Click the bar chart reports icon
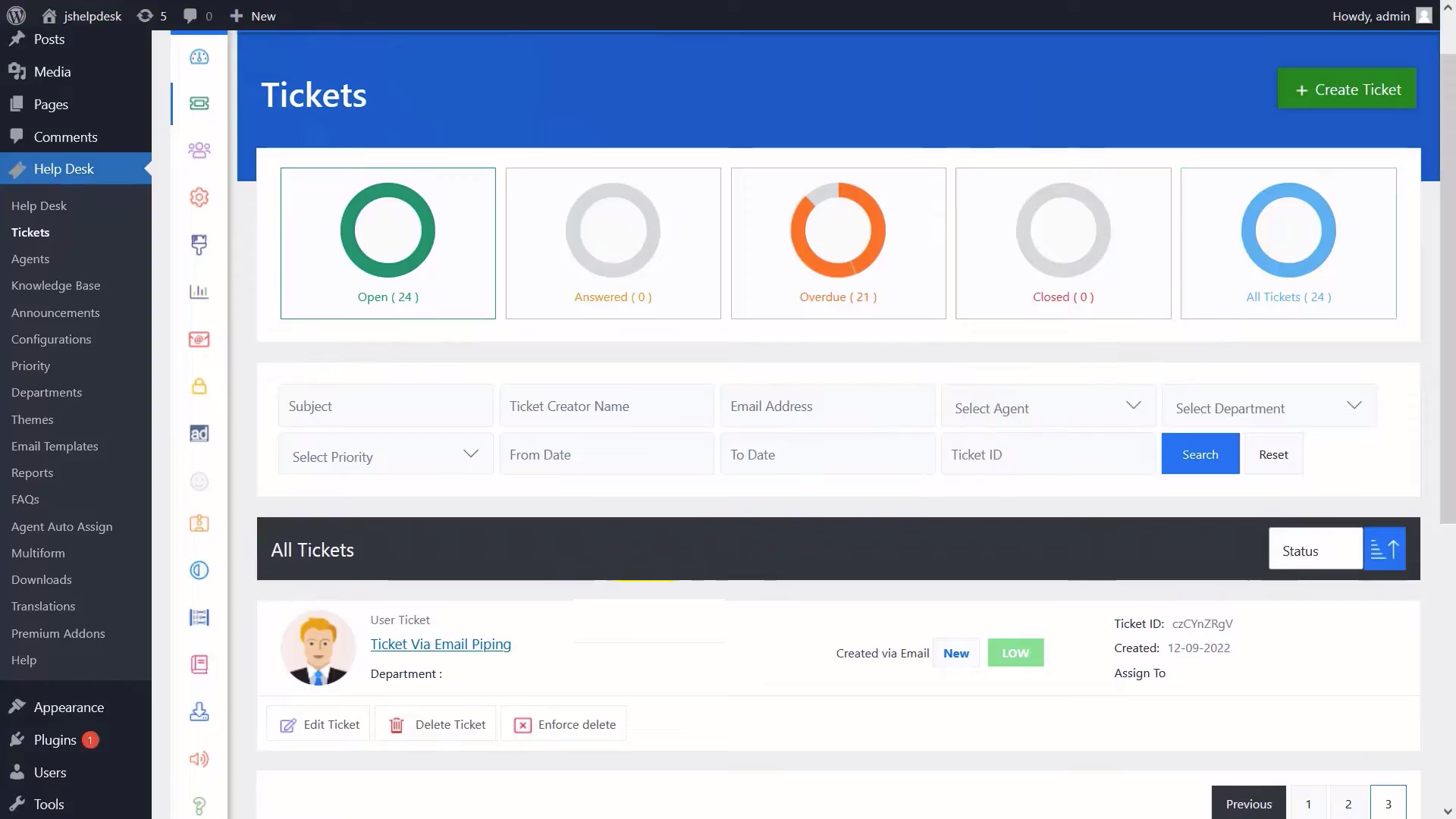This screenshot has width=1456, height=819. [199, 292]
